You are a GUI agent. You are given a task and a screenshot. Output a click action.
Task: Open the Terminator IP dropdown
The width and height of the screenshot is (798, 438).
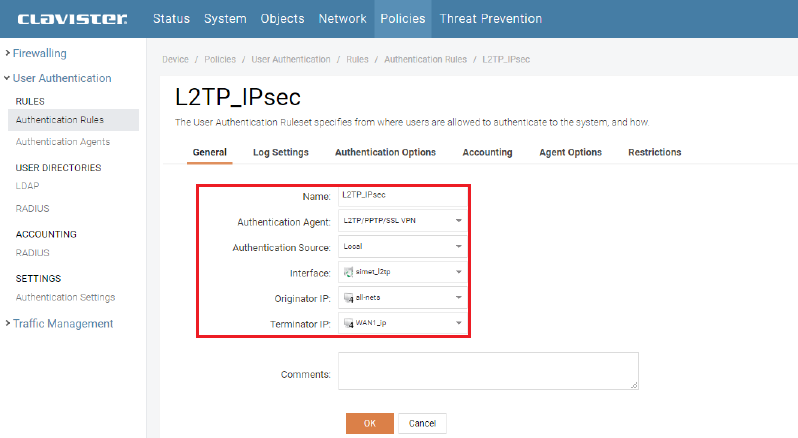(x=401, y=323)
